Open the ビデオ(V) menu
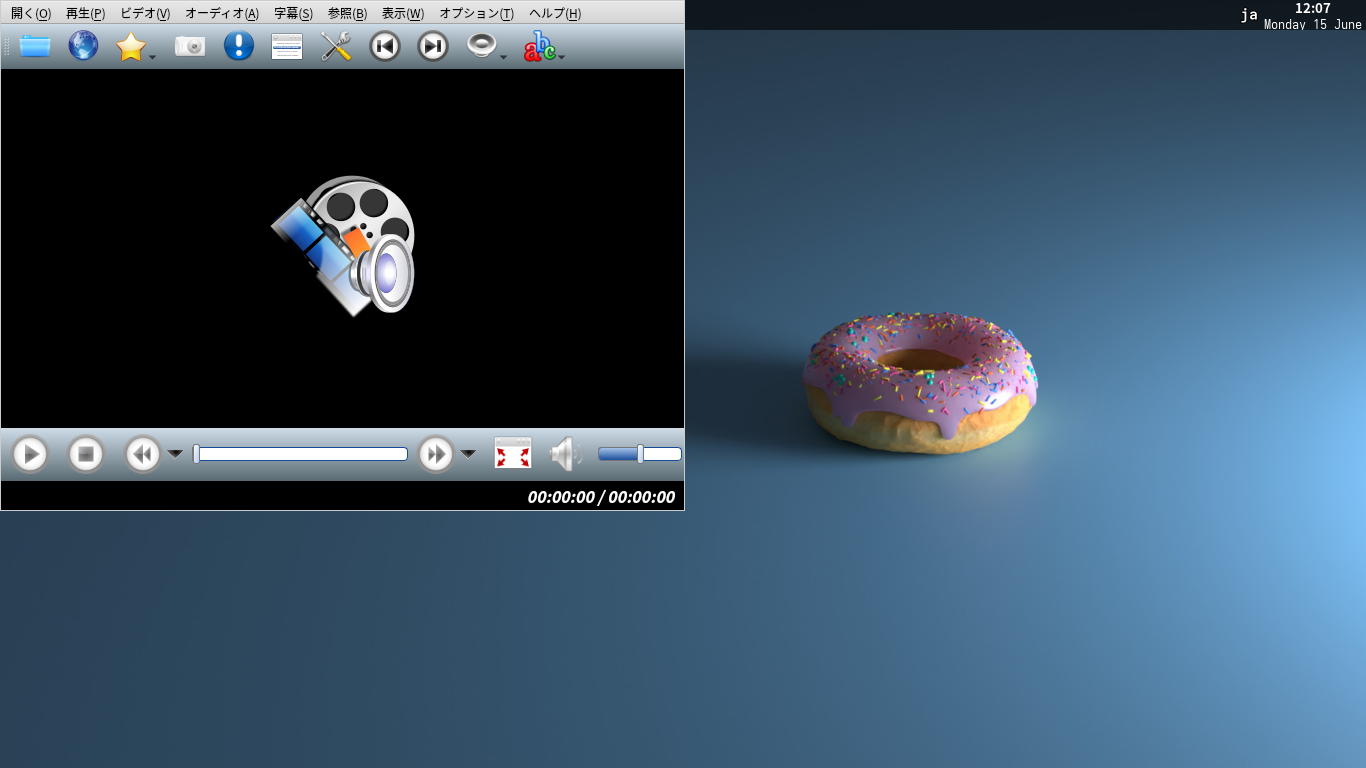Viewport: 1366px width, 768px height. (x=145, y=13)
